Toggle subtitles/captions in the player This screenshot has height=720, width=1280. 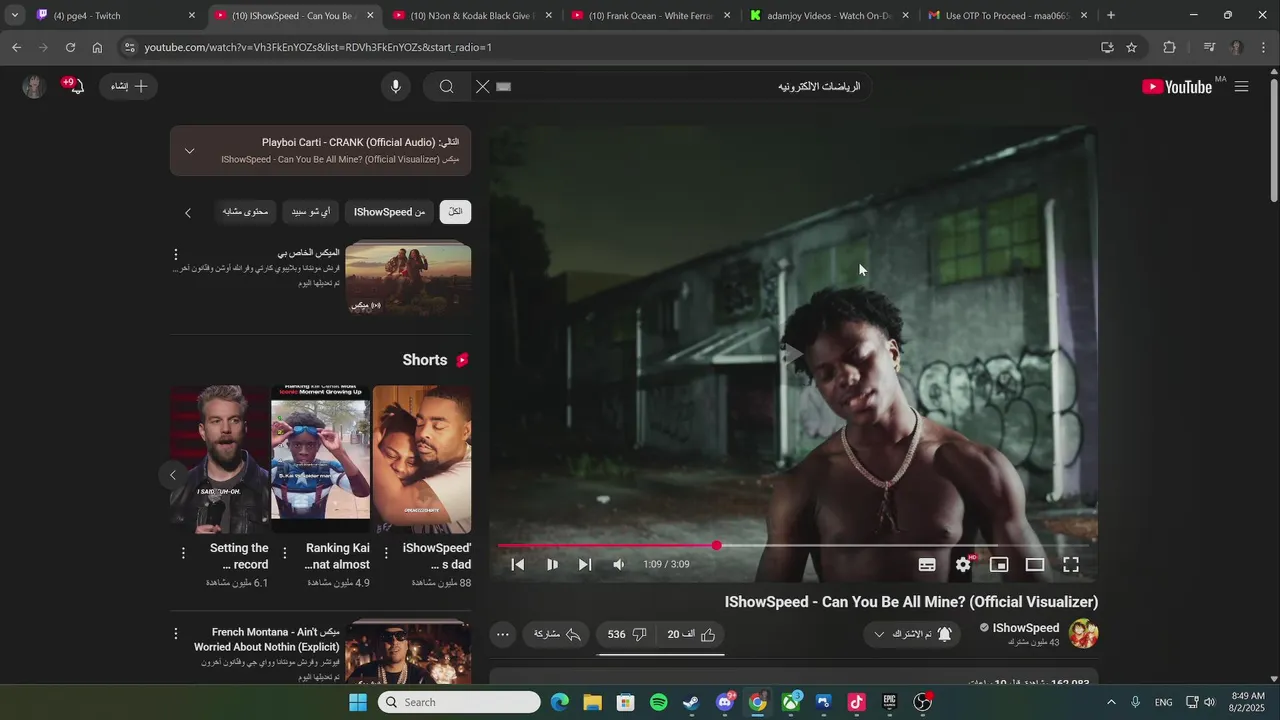pyautogui.click(x=927, y=564)
